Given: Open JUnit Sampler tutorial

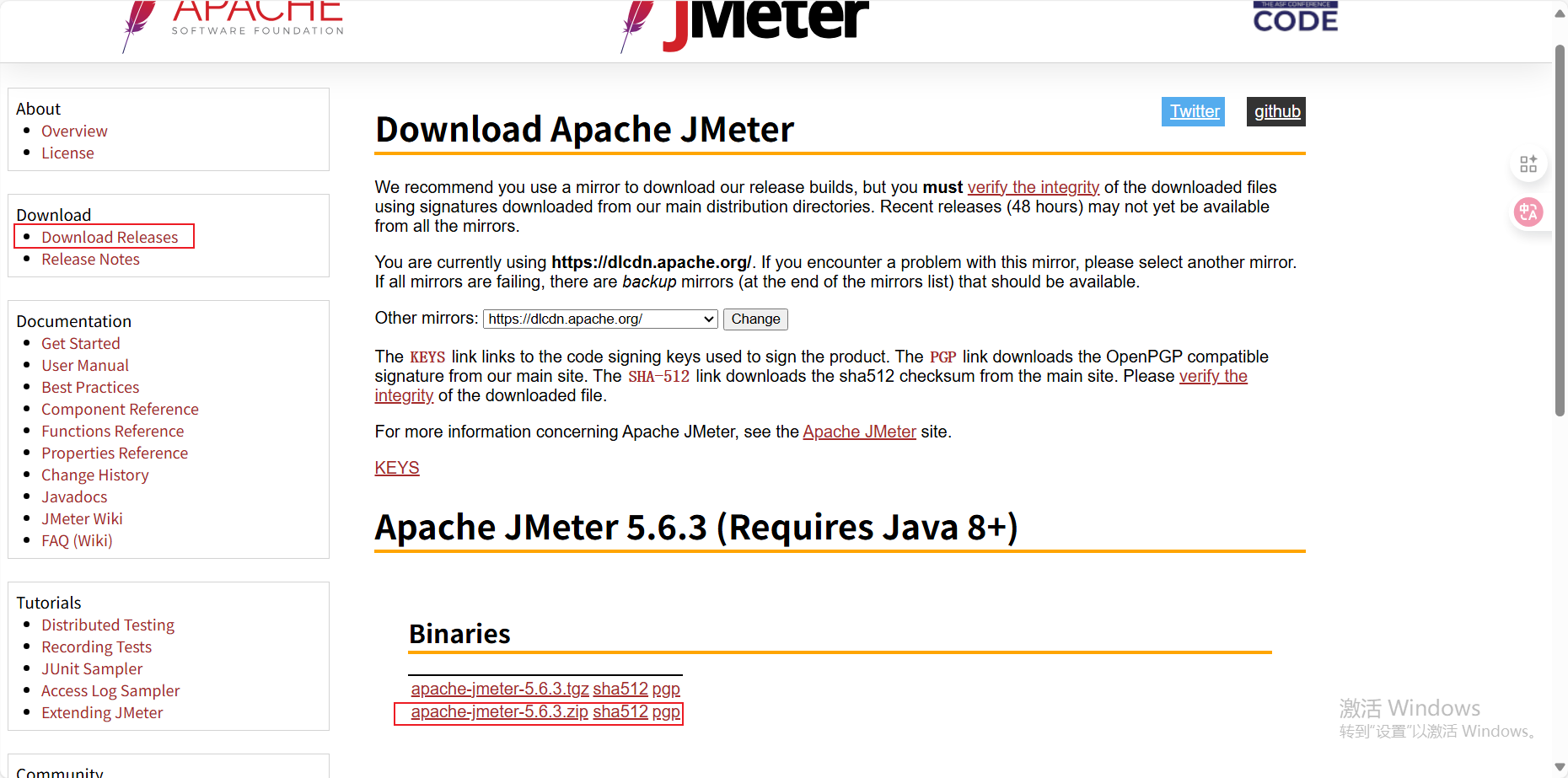Looking at the screenshot, I should coord(92,668).
